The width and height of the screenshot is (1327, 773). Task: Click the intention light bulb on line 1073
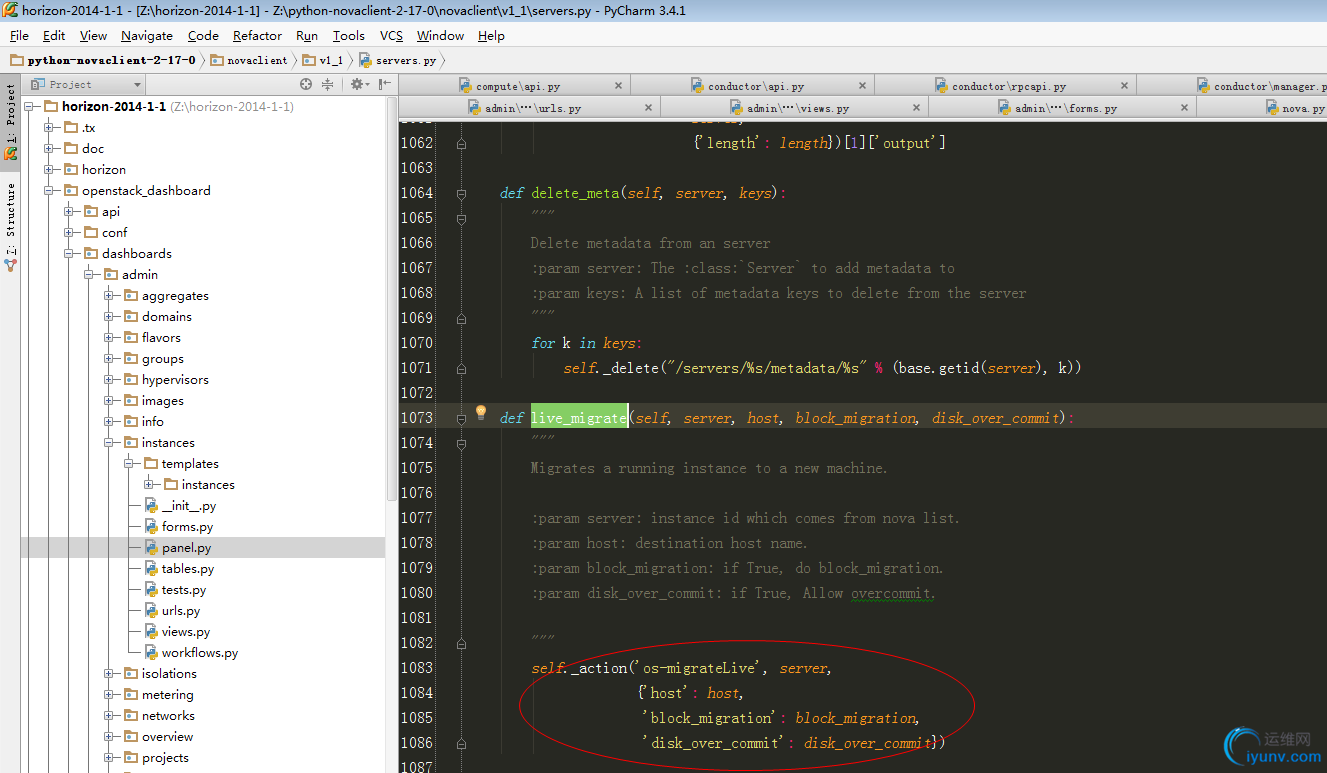(480, 413)
